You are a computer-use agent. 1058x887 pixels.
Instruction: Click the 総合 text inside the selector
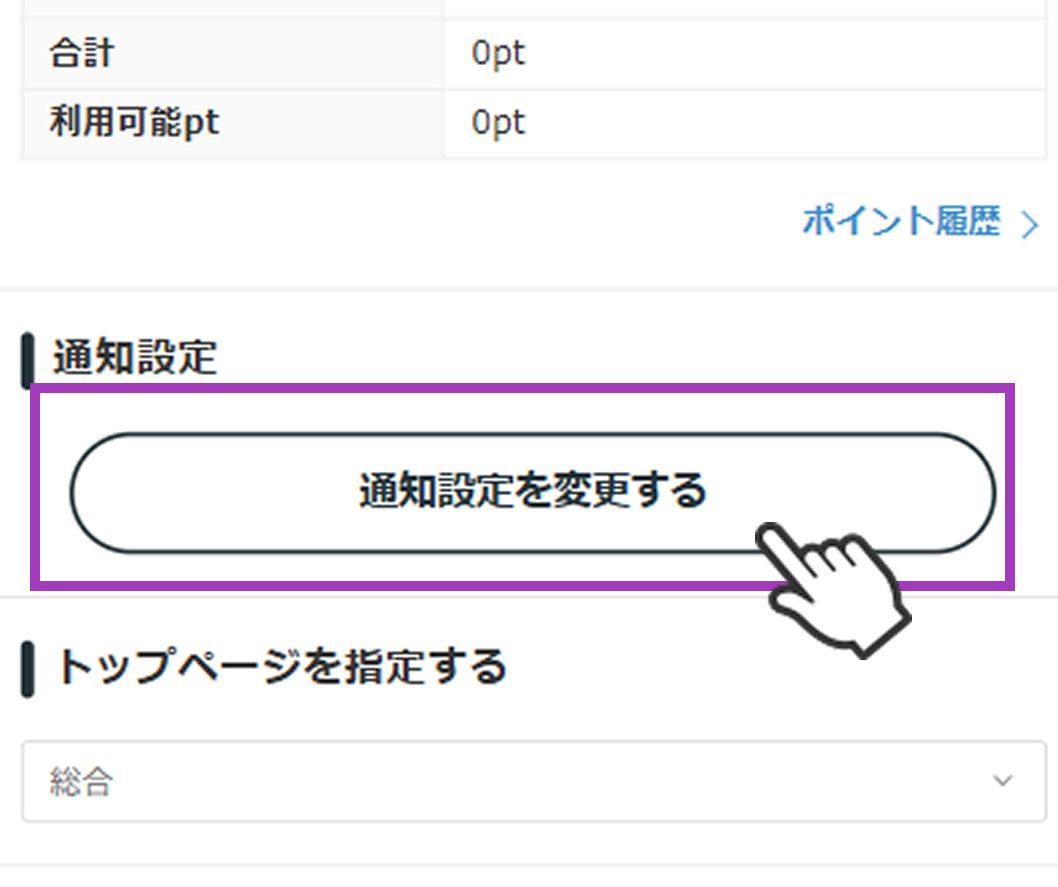pos(80,782)
